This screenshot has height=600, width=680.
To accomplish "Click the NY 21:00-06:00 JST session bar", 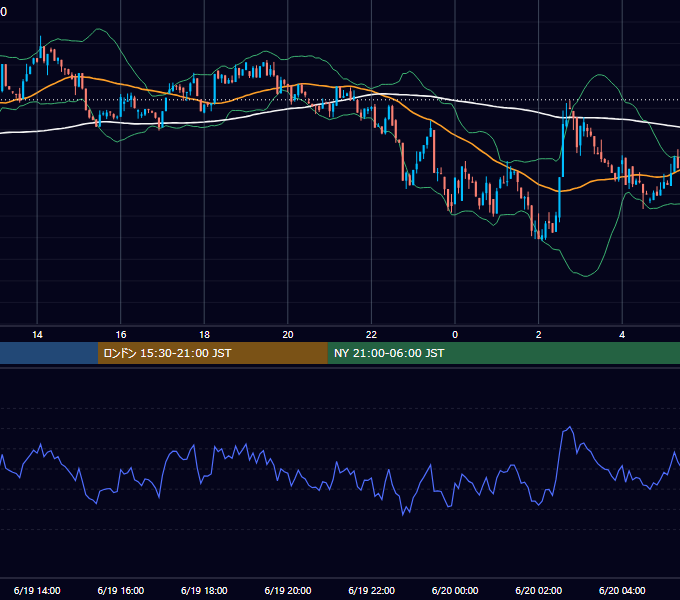I will coord(503,353).
